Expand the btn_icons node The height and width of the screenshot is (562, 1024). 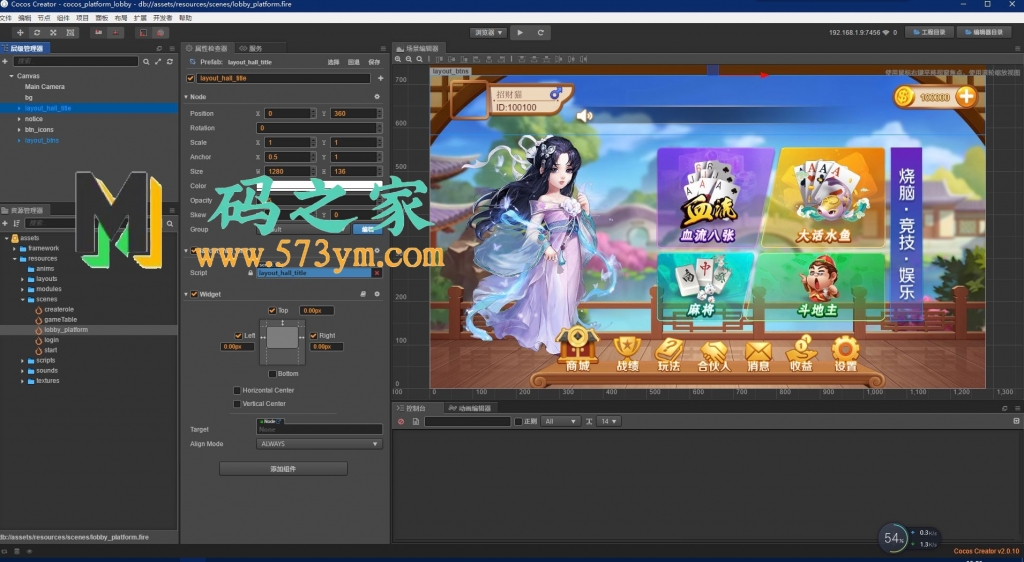tap(19, 130)
